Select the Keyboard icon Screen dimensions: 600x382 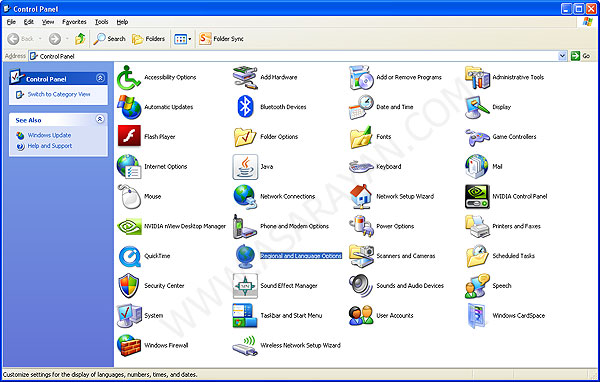[x=361, y=167]
